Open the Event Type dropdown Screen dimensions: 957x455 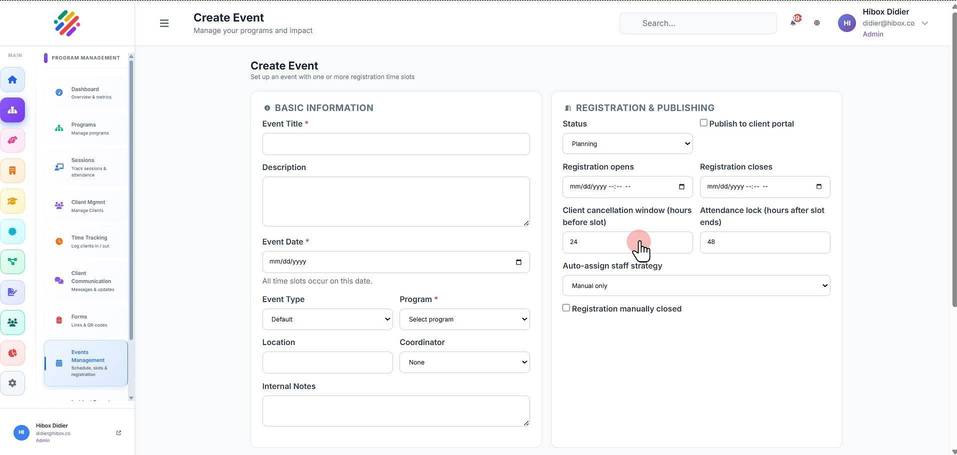pyautogui.click(x=327, y=319)
